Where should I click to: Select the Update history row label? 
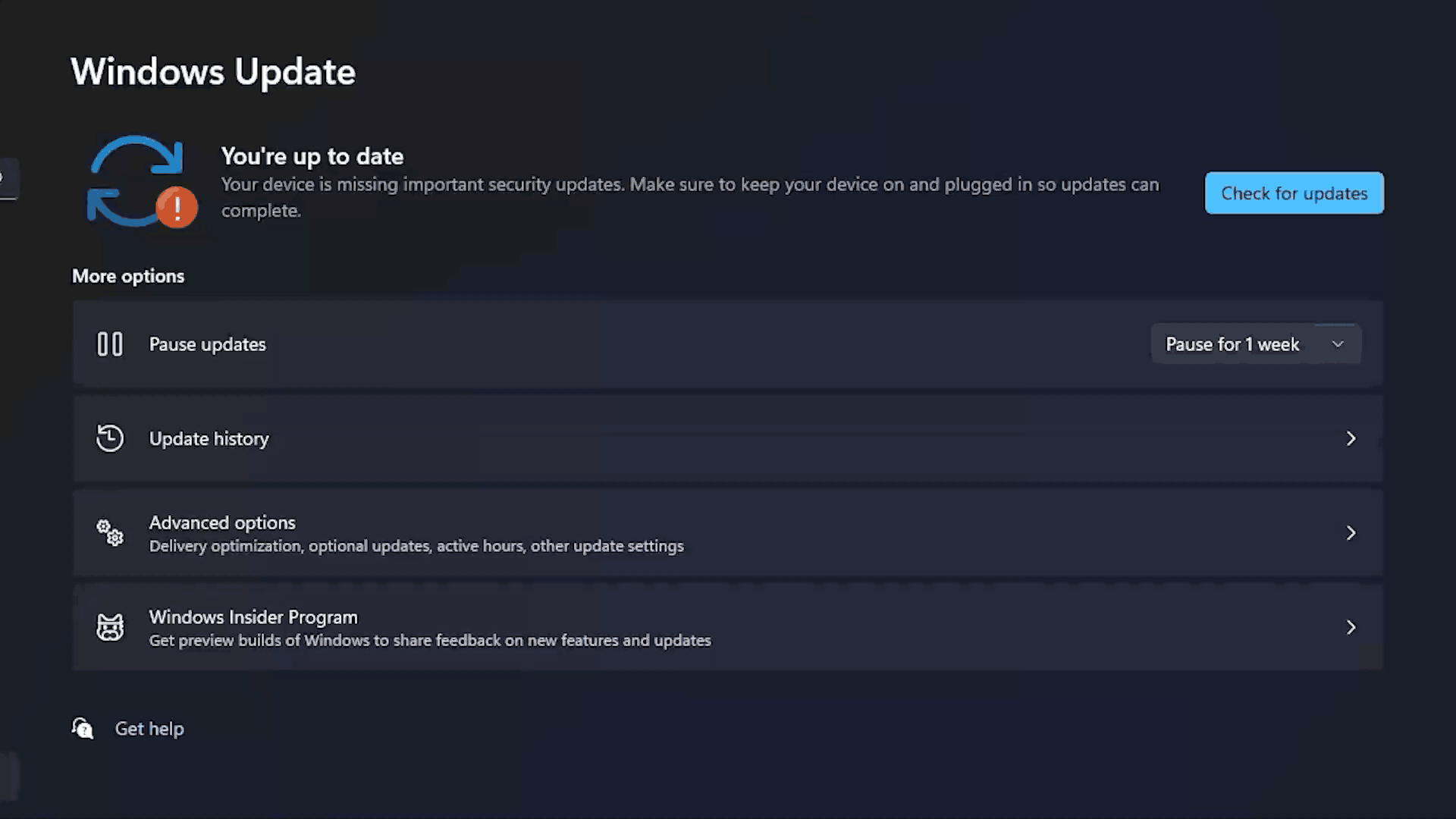tap(209, 439)
